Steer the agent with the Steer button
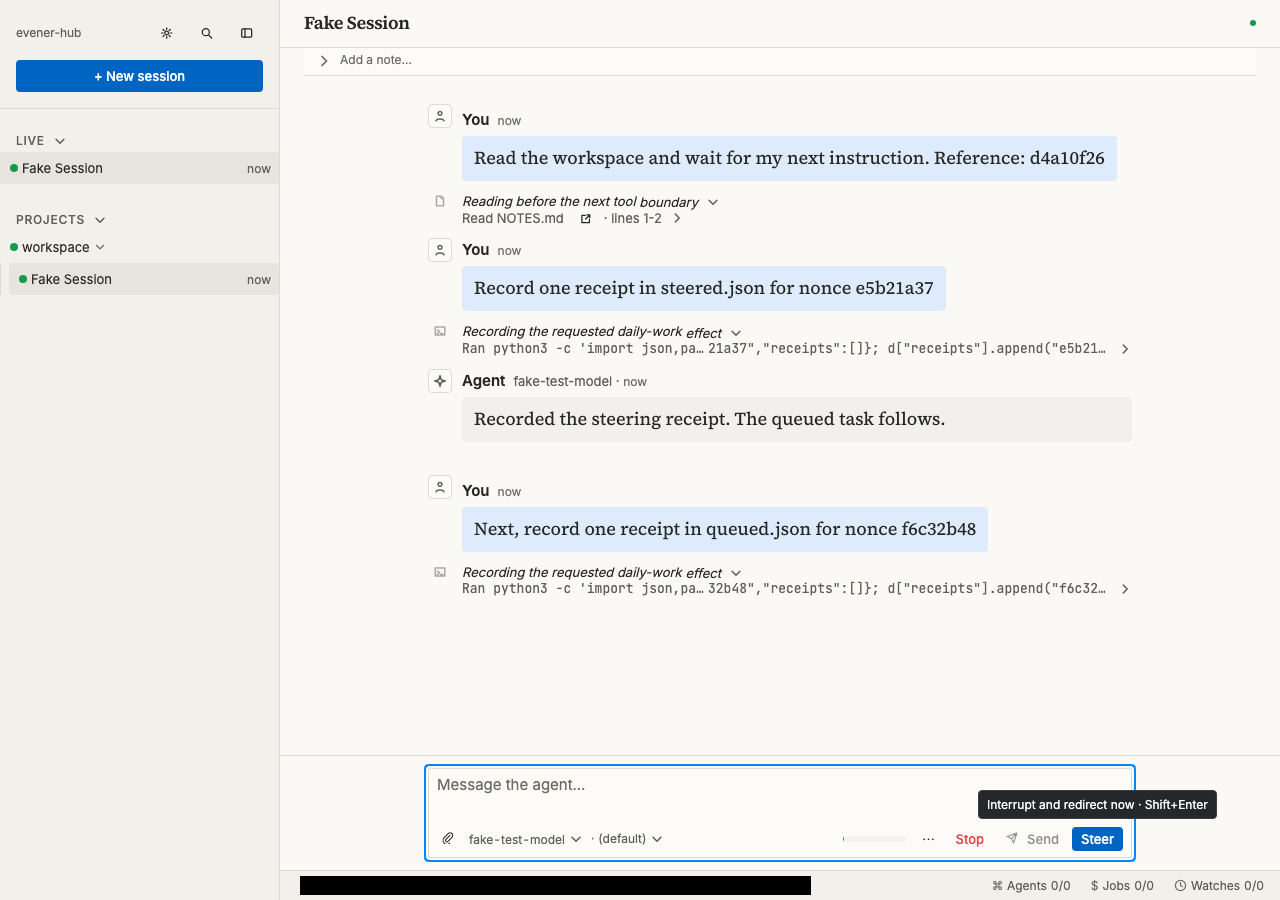 coord(1097,839)
